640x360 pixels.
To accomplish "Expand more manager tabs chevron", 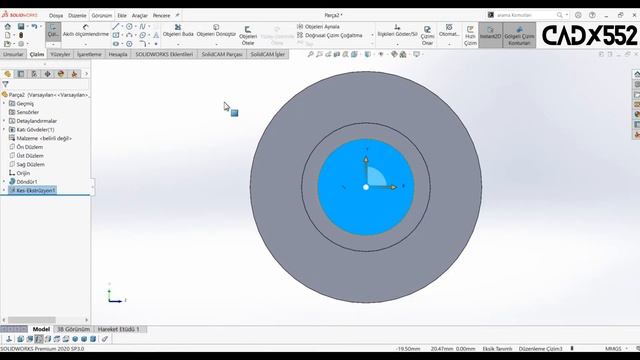I will 86,74.
